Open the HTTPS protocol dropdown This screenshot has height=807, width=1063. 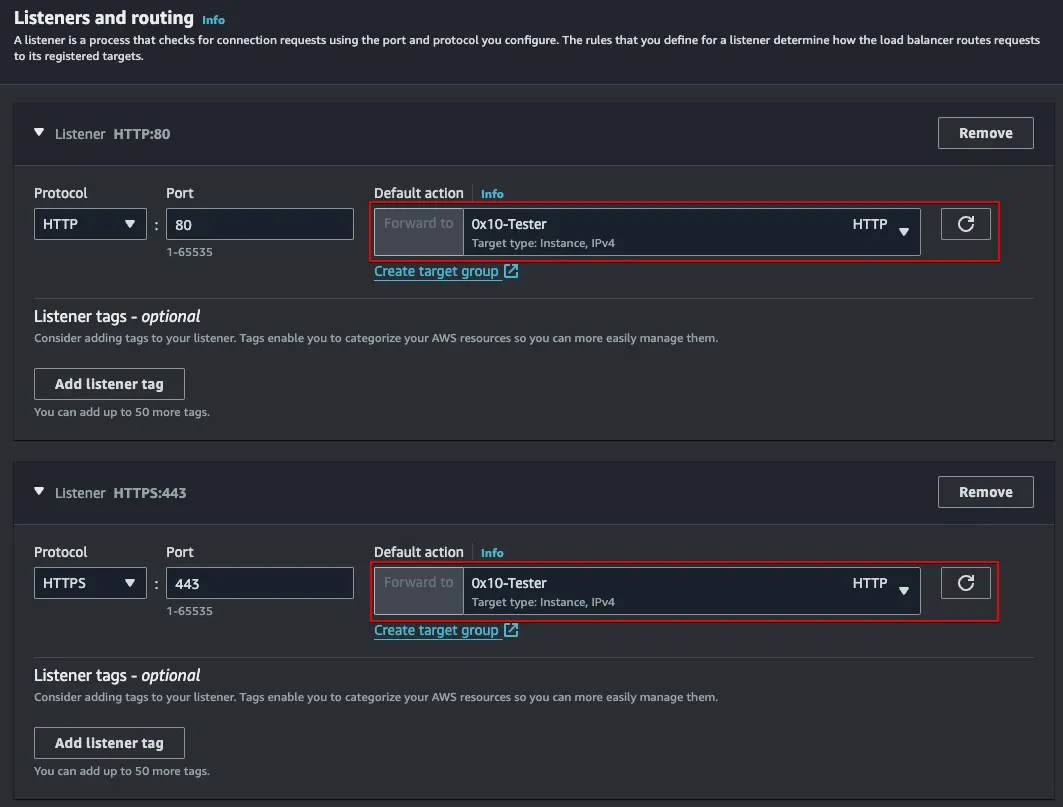(89, 584)
